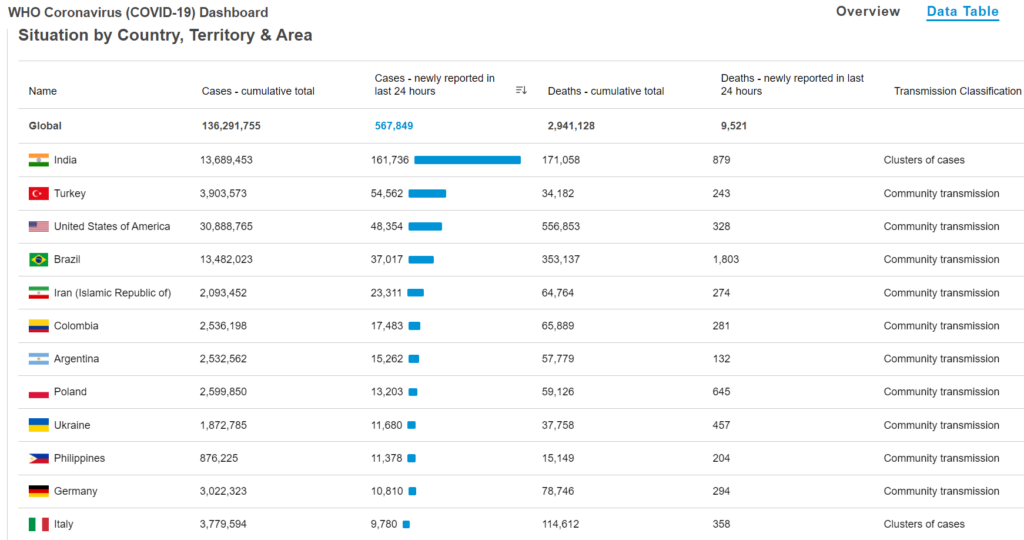The width and height of the screenshot is (1024, 540).
Task: Click United States' newly reported cases bar
Action: click(x=425, y=227)
